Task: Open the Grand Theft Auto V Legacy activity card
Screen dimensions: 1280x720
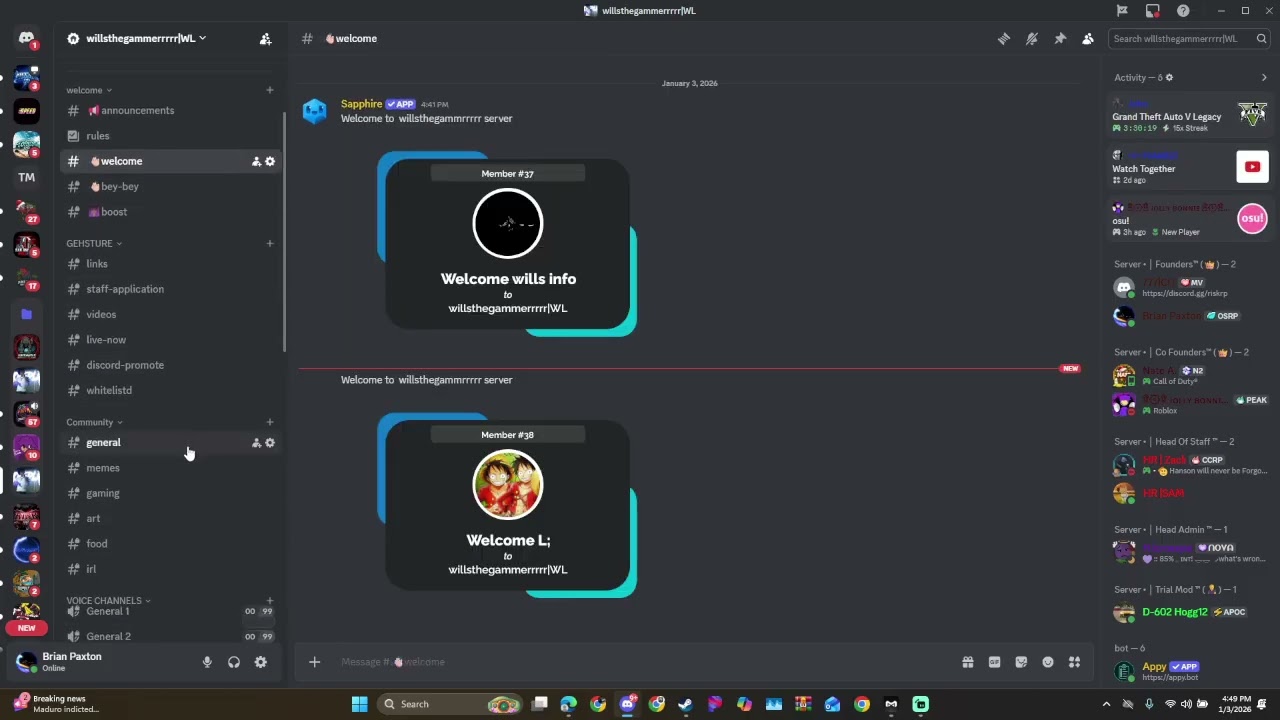Action: 1189,115
